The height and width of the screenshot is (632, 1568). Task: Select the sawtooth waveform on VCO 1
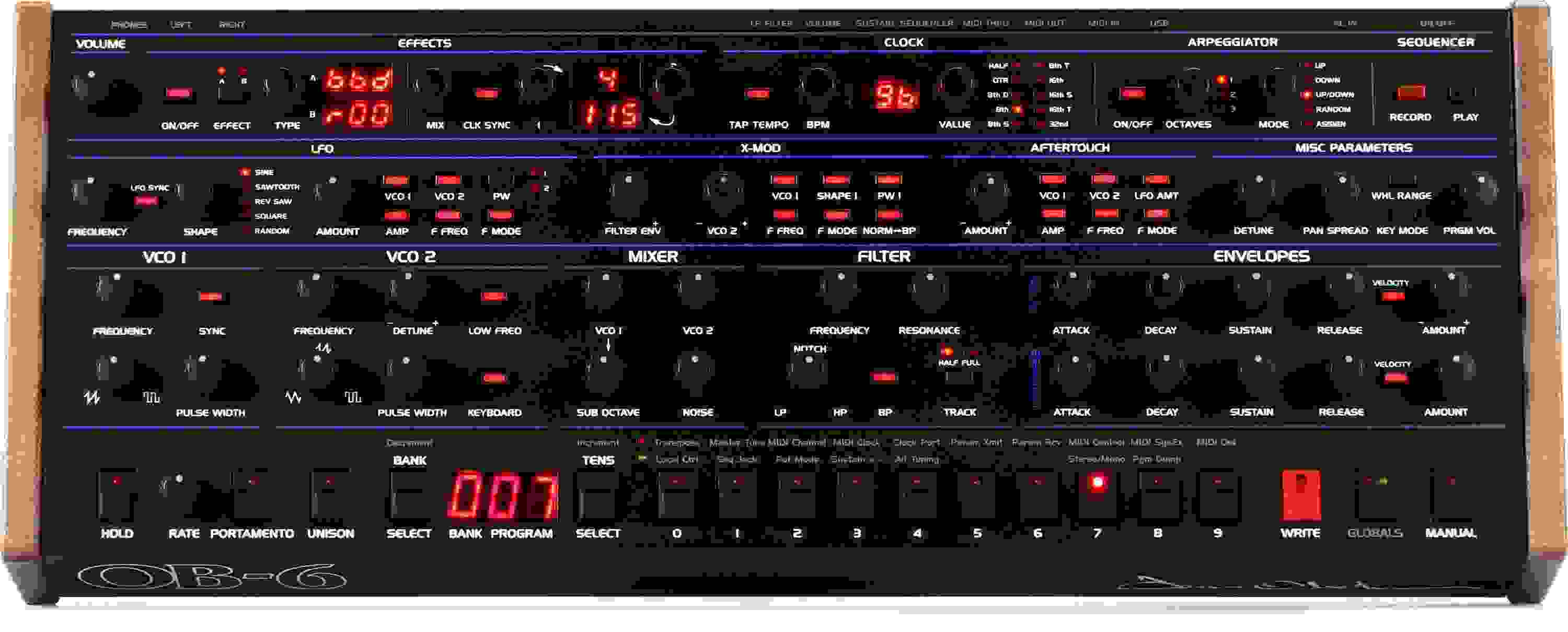tap(103, 378)
